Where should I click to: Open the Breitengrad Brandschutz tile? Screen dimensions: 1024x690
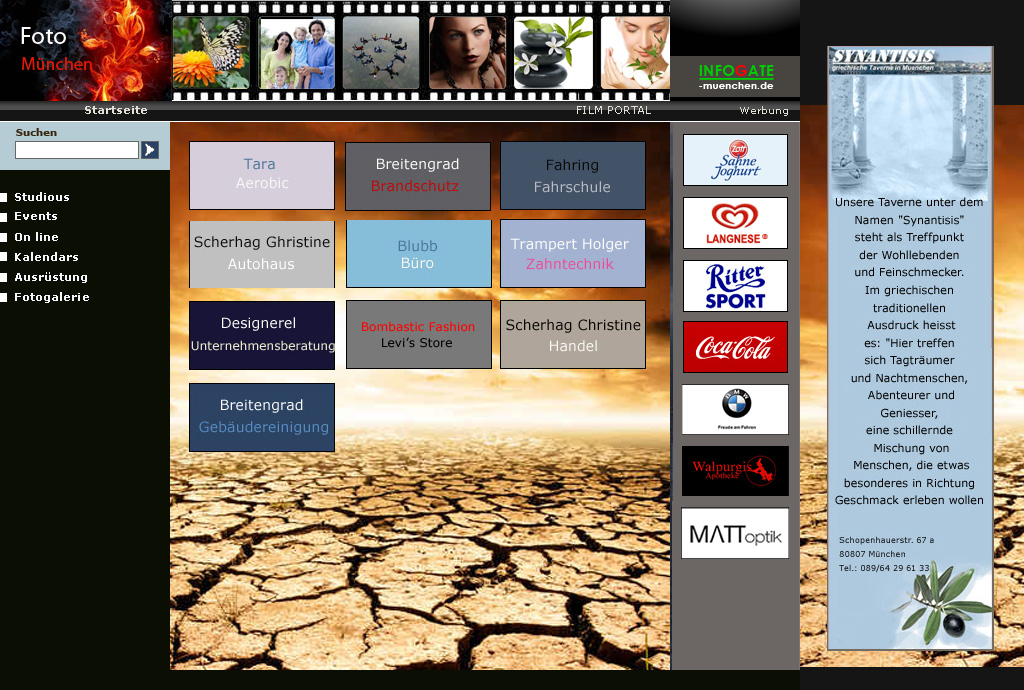418,176
